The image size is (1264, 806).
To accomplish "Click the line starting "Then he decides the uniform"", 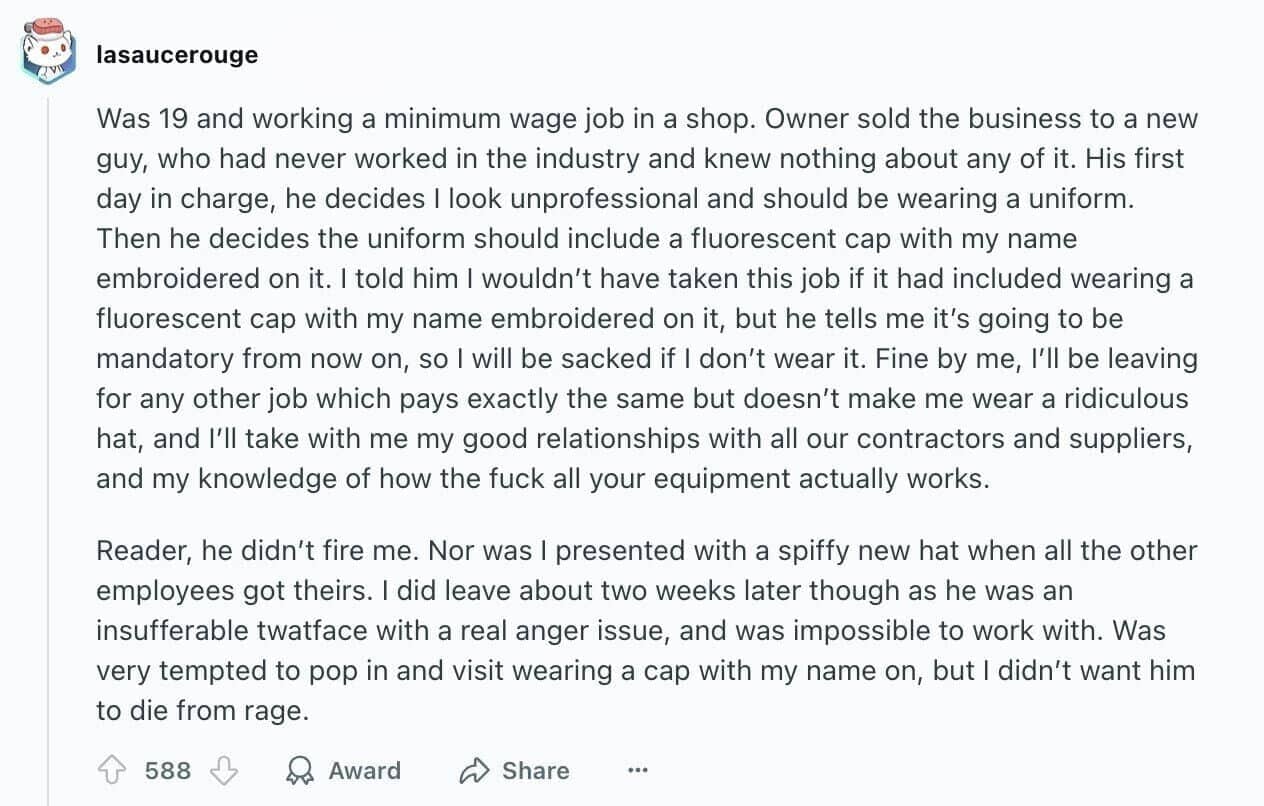I will 586,239.
